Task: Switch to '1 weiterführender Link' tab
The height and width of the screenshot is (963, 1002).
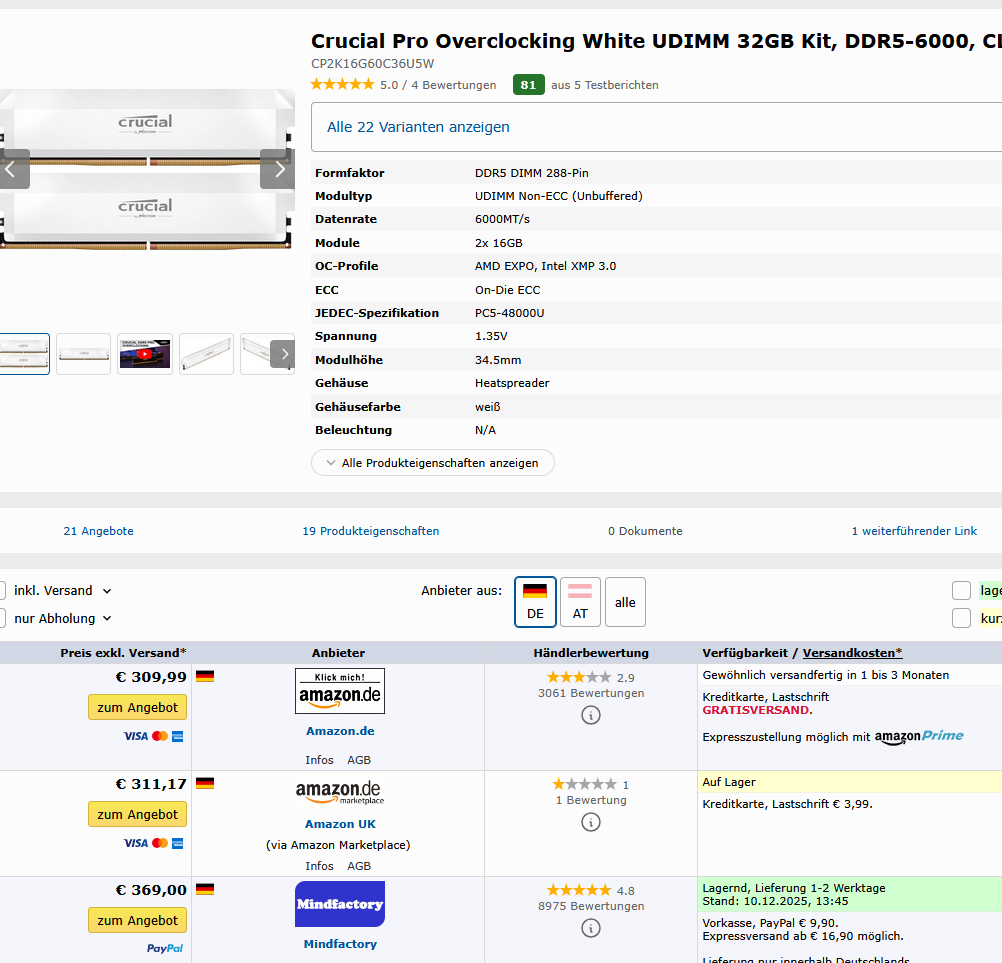Action: click(914, 531)
